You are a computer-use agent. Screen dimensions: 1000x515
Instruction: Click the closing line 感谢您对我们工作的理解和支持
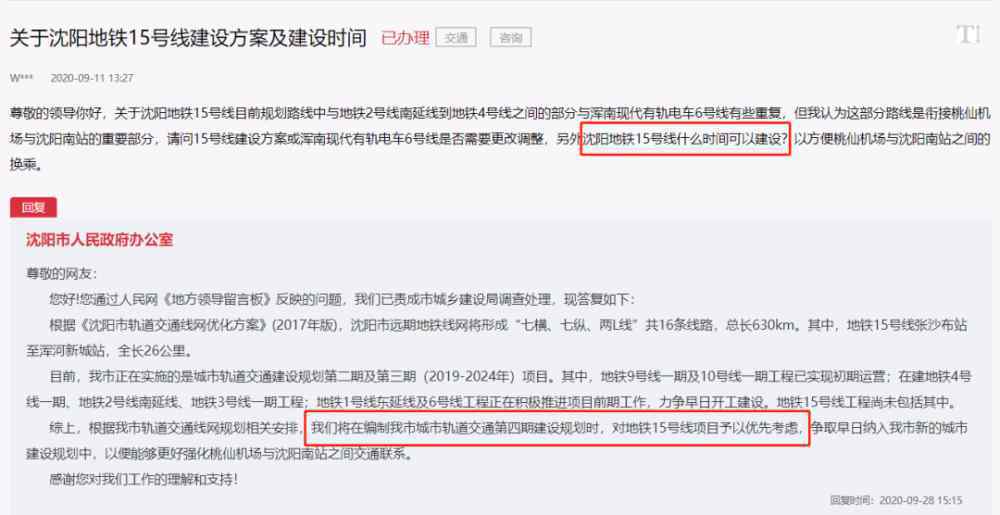[x=143, y=479]
